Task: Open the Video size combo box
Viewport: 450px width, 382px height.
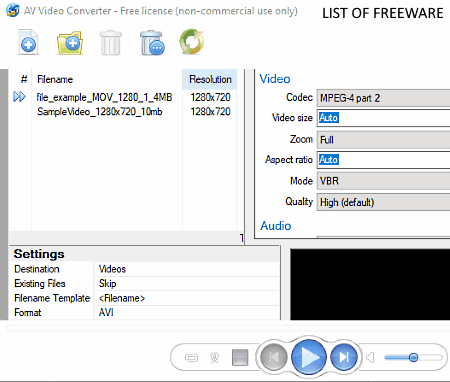Action: click(x=383, y=118)
